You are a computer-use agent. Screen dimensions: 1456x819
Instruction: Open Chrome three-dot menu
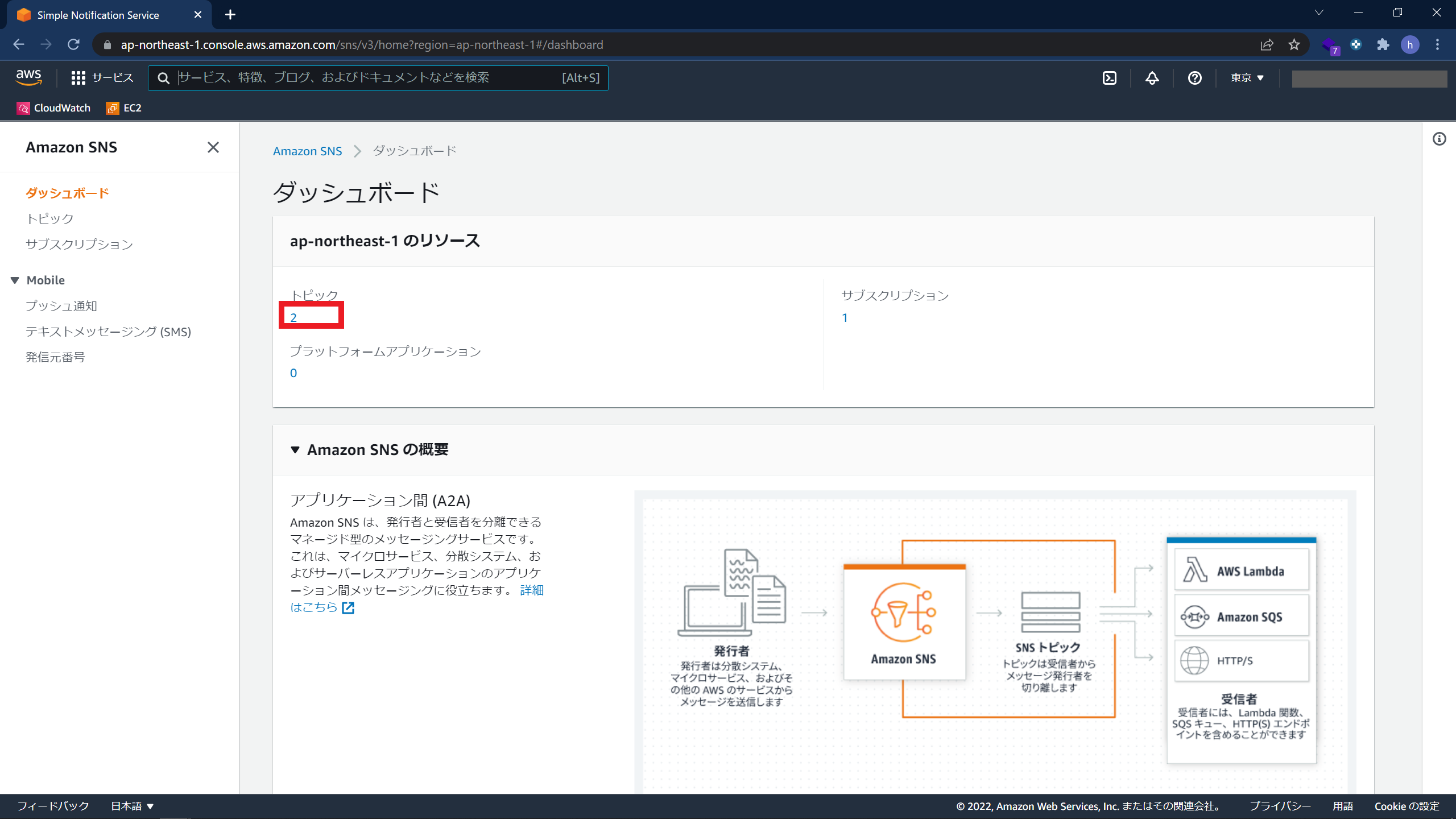coord(1437,44)
